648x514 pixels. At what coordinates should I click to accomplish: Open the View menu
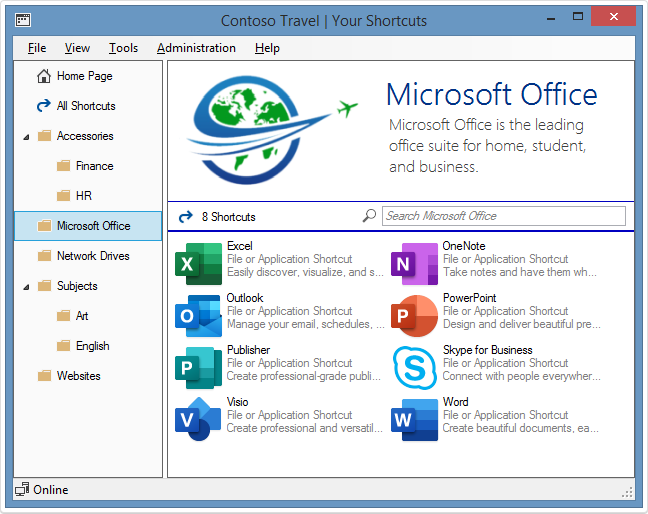77,48
